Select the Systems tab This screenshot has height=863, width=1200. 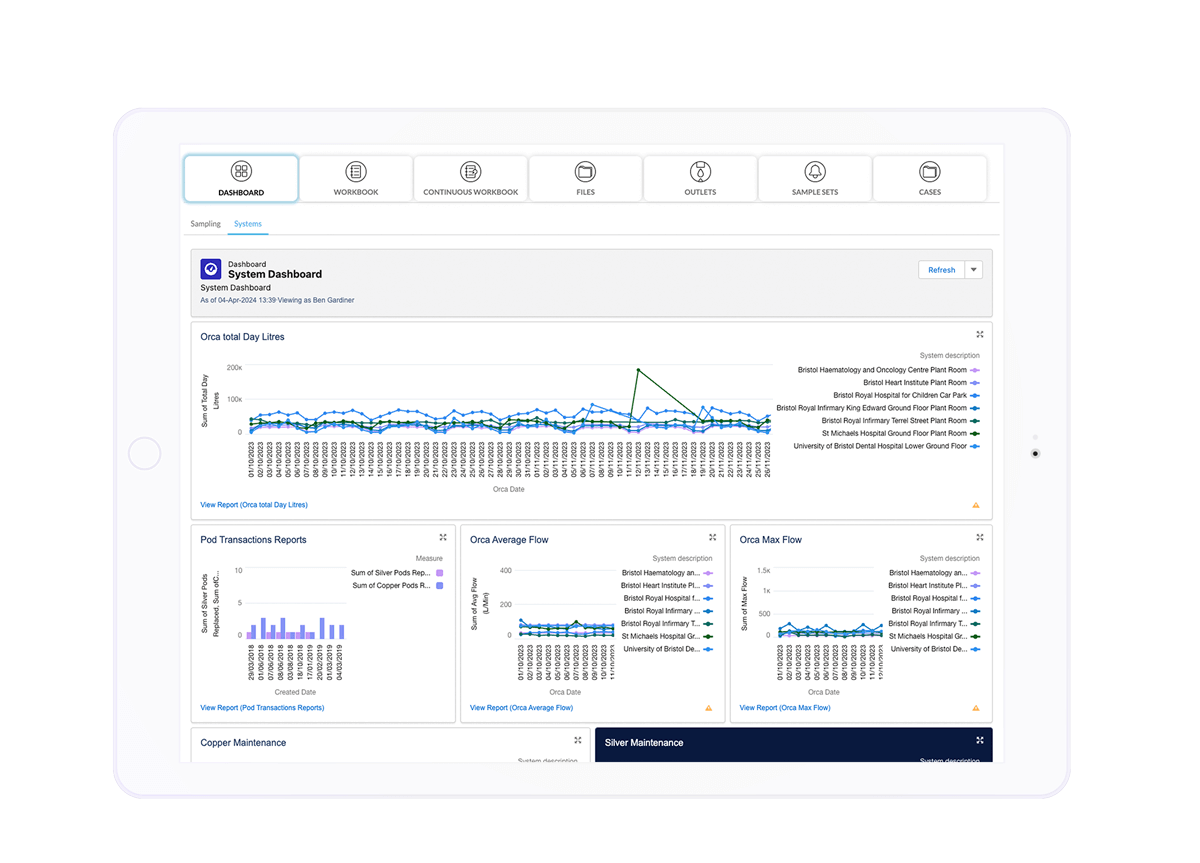click(248, 224)
